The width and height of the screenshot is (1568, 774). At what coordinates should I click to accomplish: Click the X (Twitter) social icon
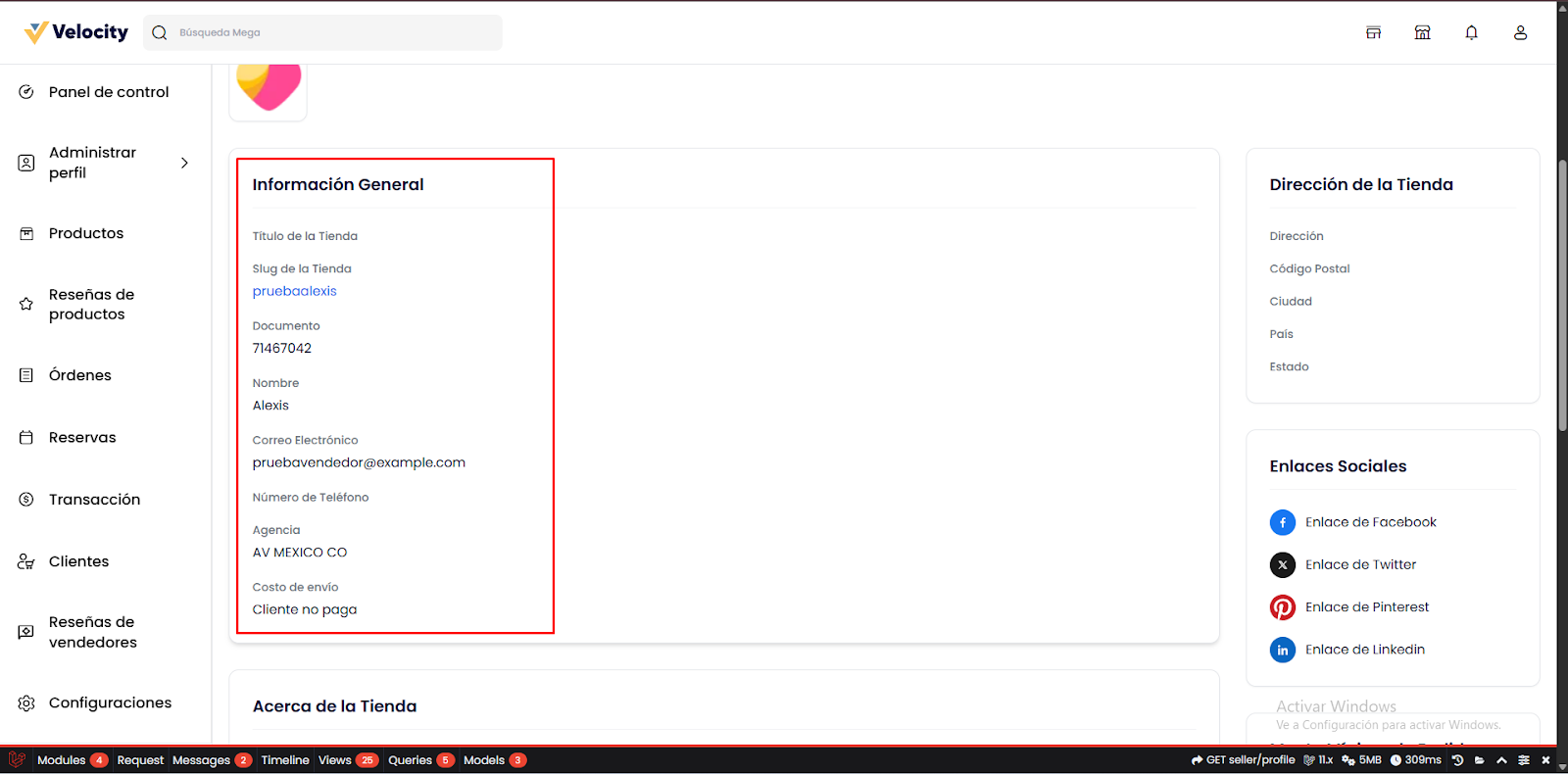(1282, 564)
